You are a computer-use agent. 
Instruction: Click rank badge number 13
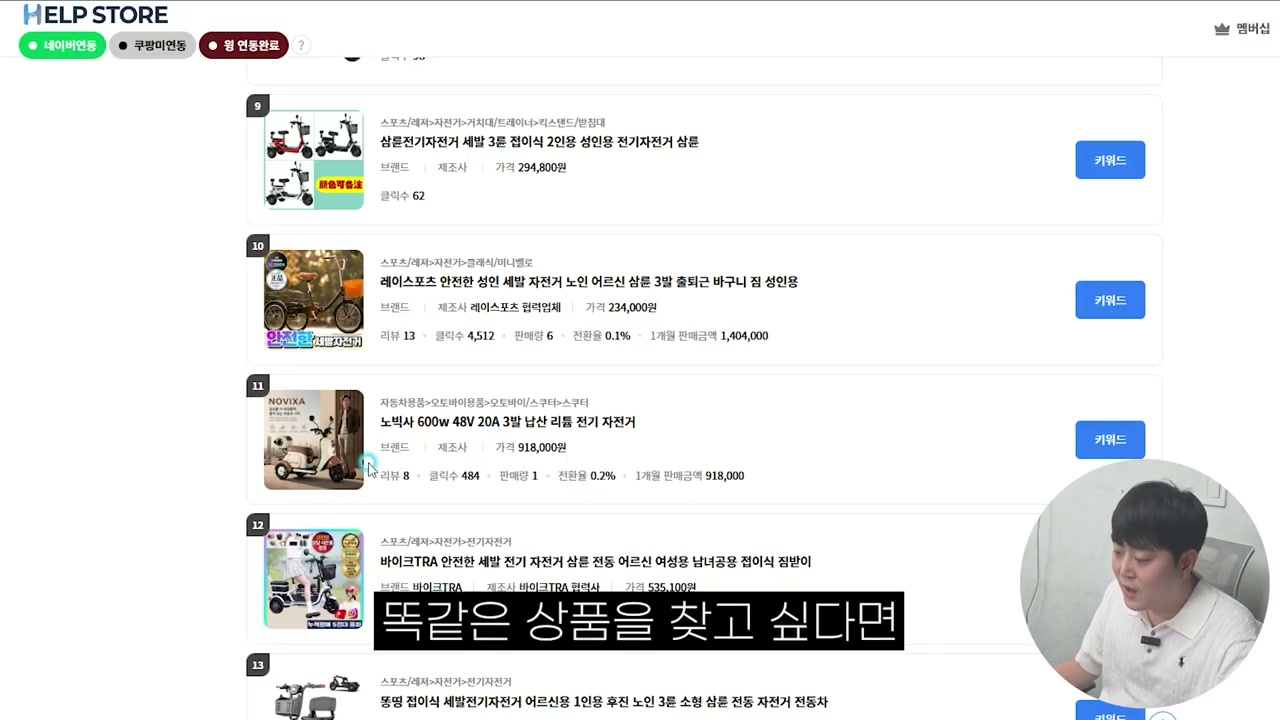258,665
